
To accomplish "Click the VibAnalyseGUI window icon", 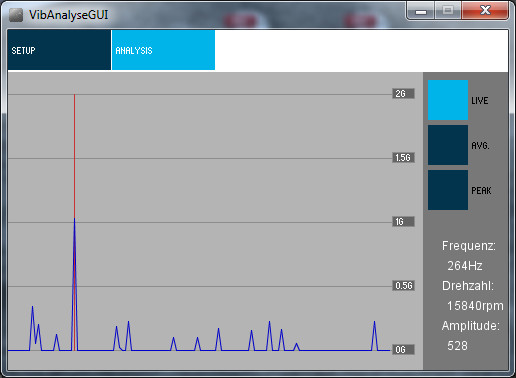I will click(16, 15).
